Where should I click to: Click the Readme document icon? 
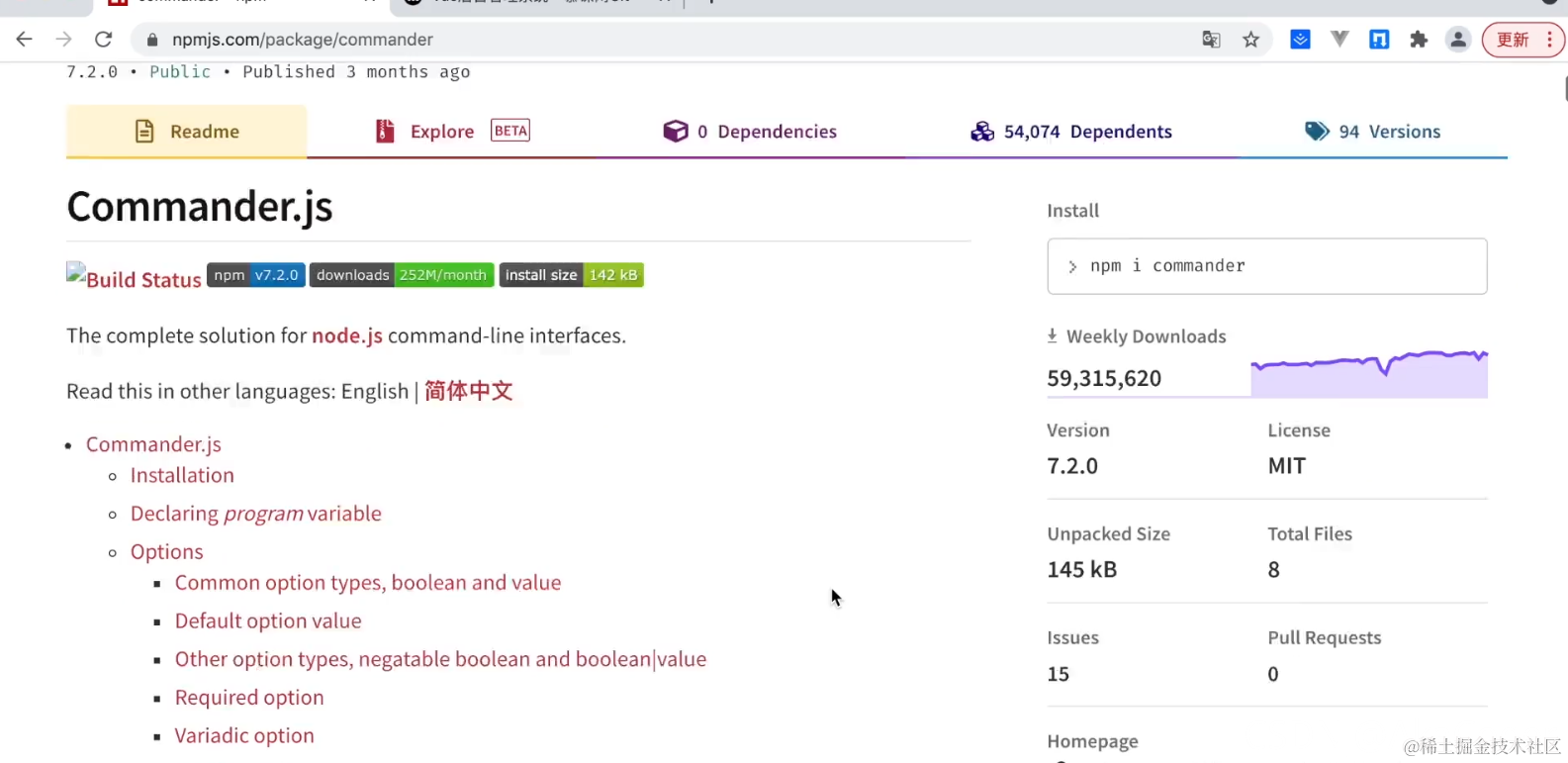pos(144,132)
